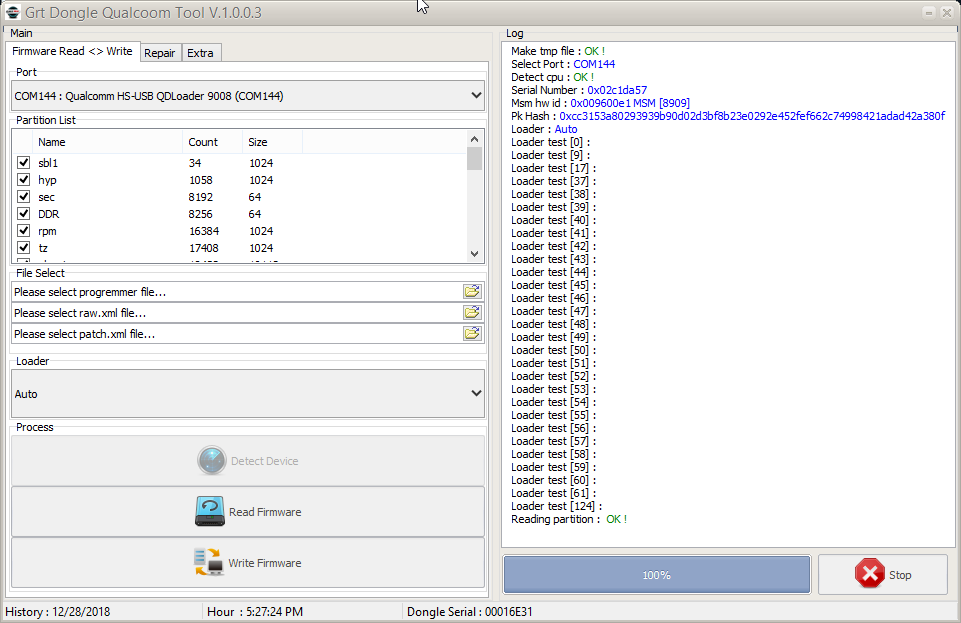Screen dimensions: 961x623
Task: Uncheck the hyp partition checkbox
Action: tap(23, 179)
